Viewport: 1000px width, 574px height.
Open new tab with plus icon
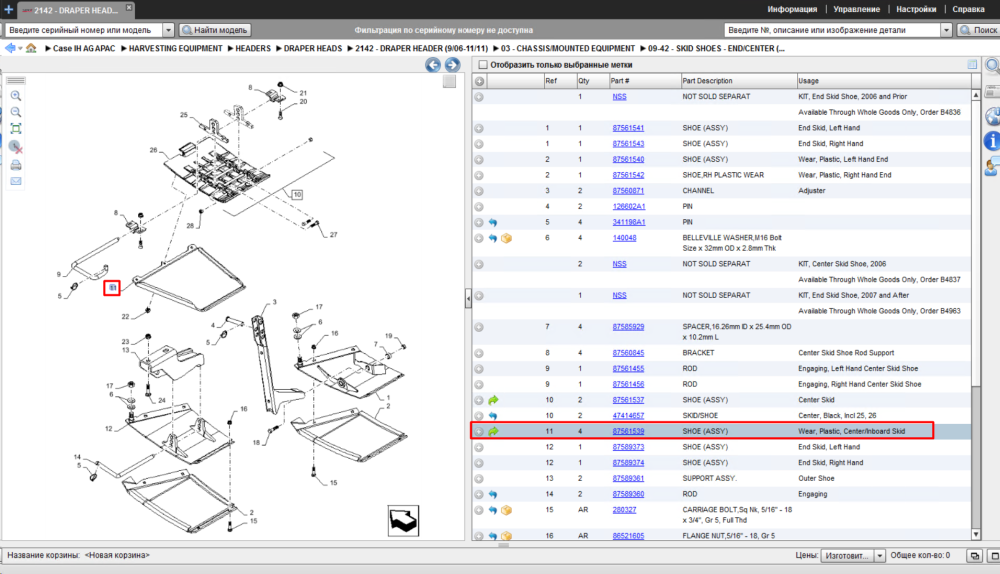8,10
